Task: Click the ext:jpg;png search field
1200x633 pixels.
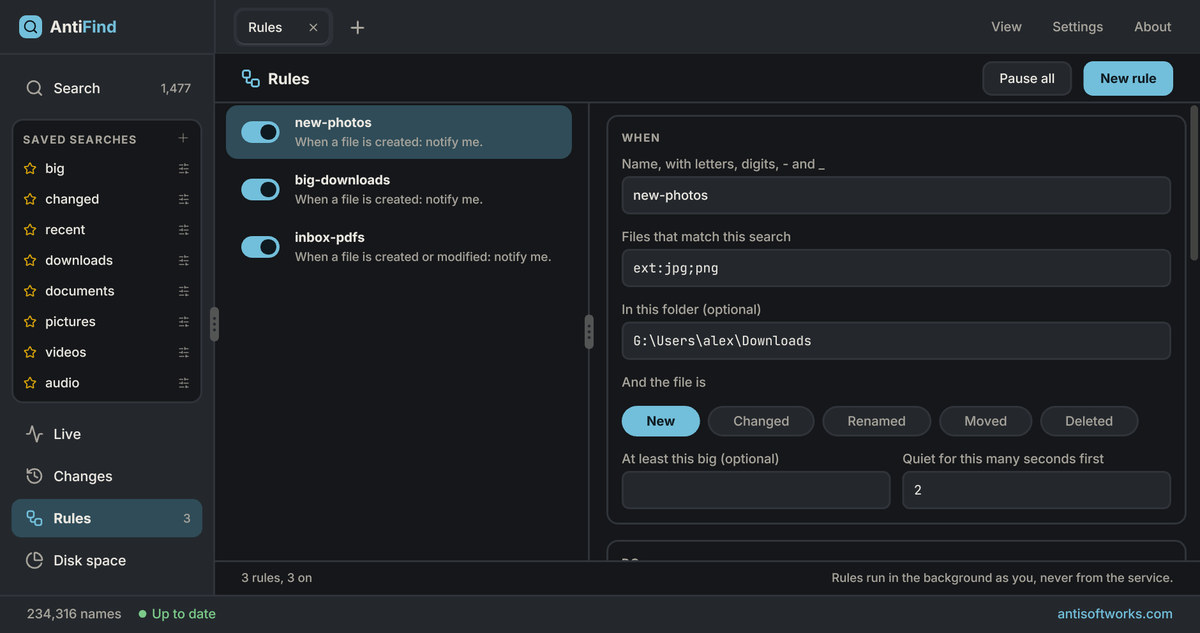Action: pyautogui.click(x=896, y=268)
